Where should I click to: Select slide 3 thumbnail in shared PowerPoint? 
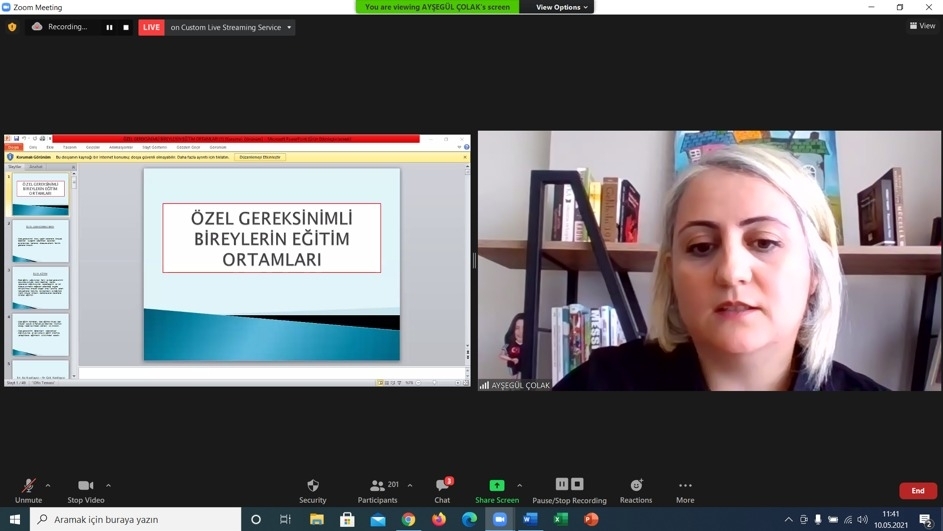pyautogui.click(x=40, y=288)
